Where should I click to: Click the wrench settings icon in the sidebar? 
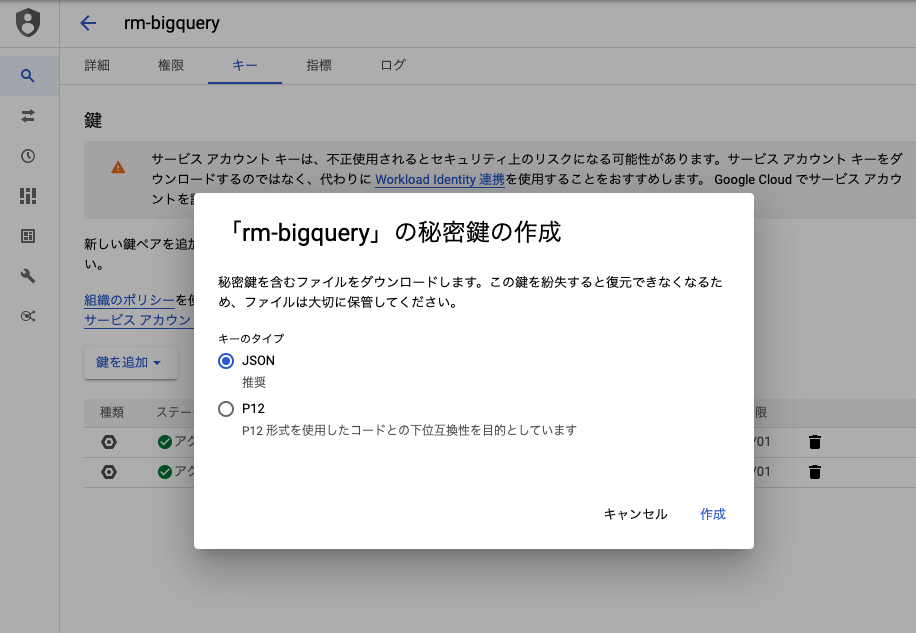tap(28, 276)
